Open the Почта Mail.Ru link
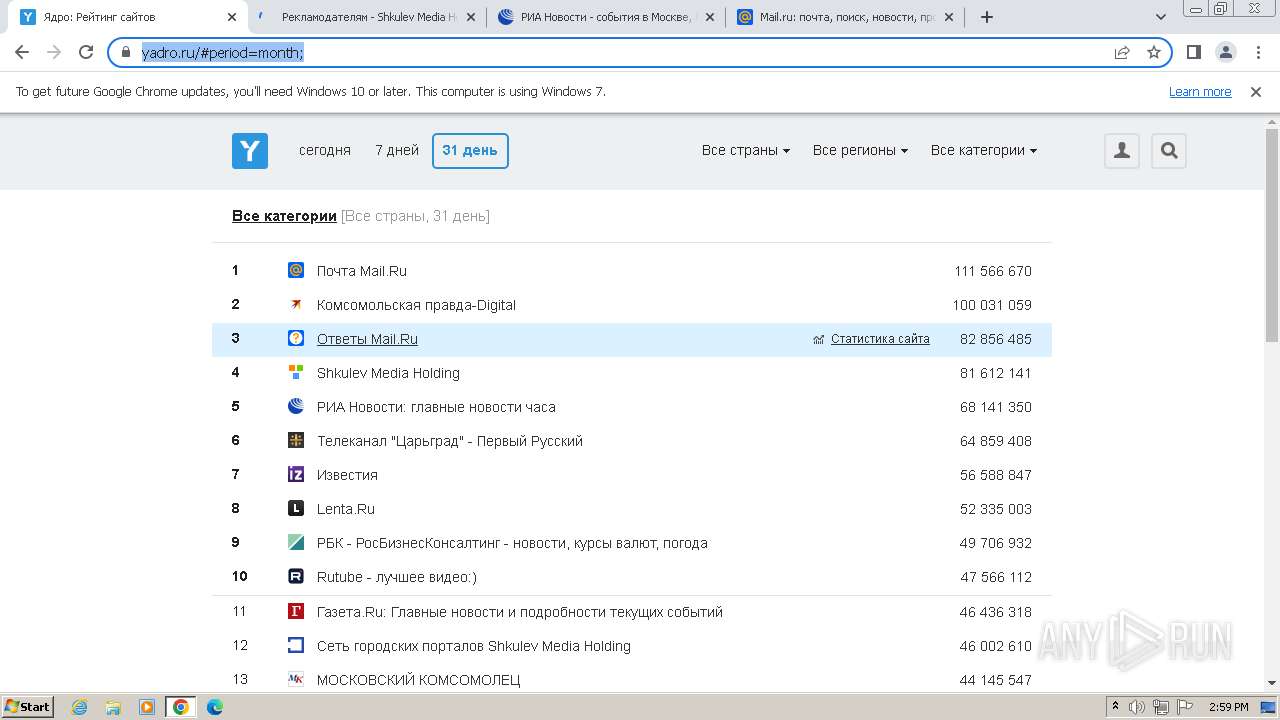1280x720 pixels. (362, 271)
